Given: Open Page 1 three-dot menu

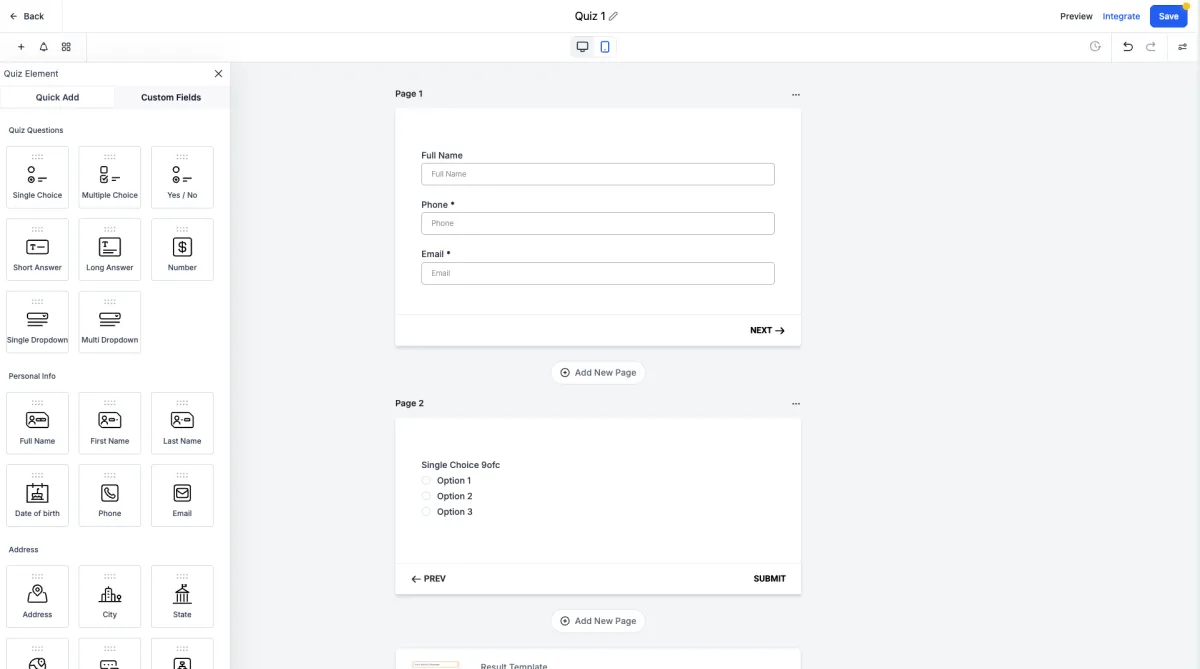Looking at the screenshot, I should tap(796, 94).
